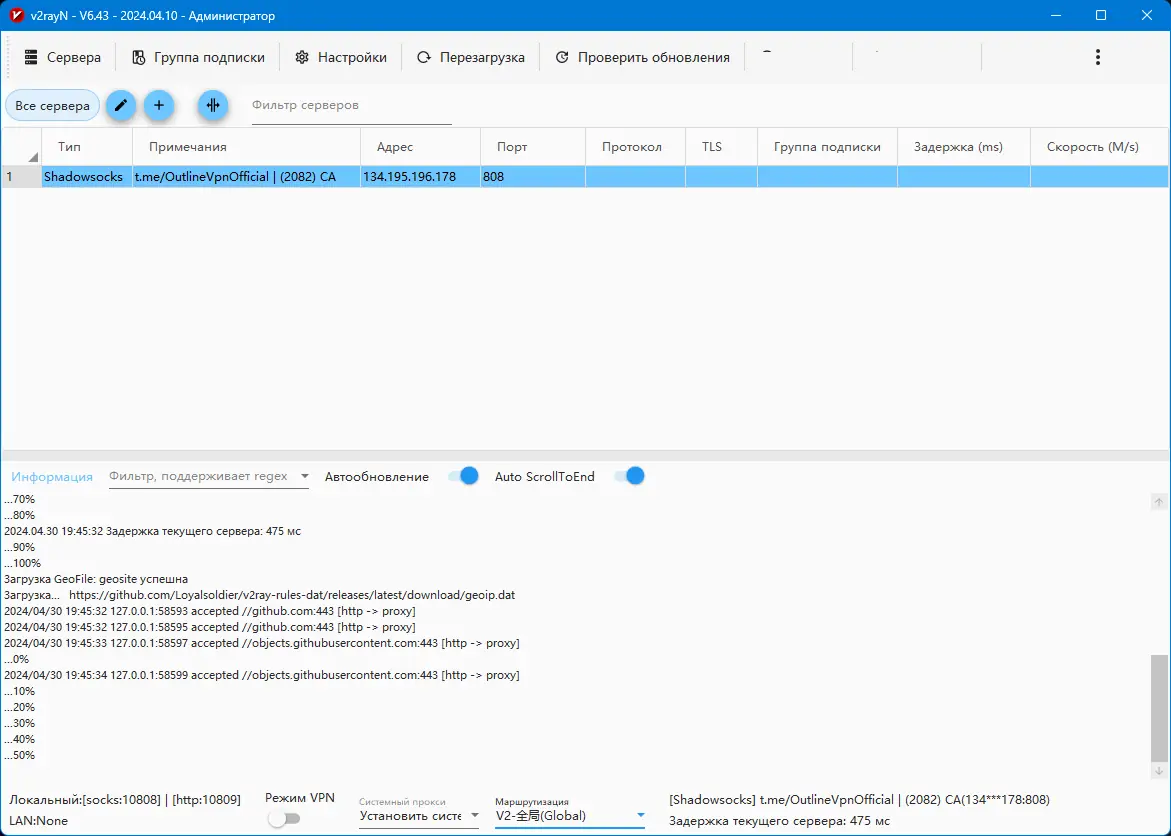Sort by the Адрес column header

point(420,147)
